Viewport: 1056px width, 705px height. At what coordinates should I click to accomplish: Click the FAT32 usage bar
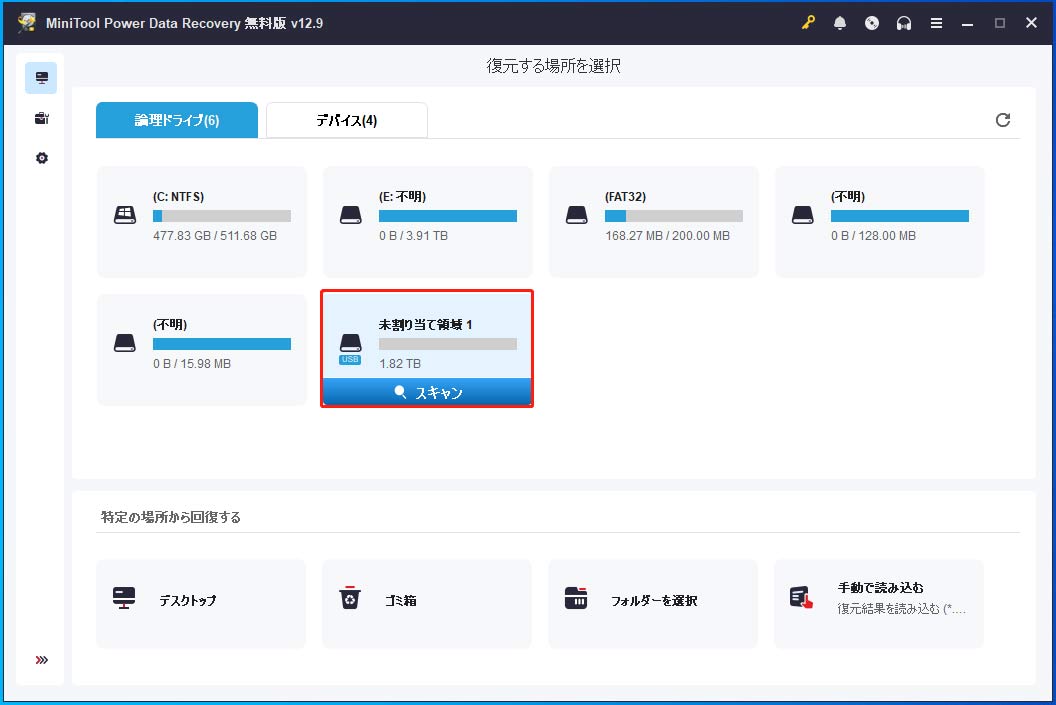[673, 216]
